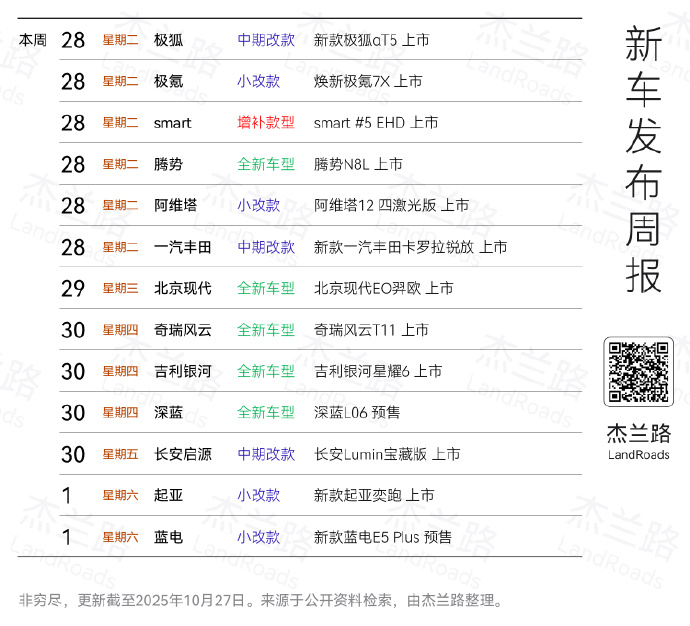Click the LandRoads QR code
Image resolution: width=690 pixels, height=626 pixels.
(638, 372)
